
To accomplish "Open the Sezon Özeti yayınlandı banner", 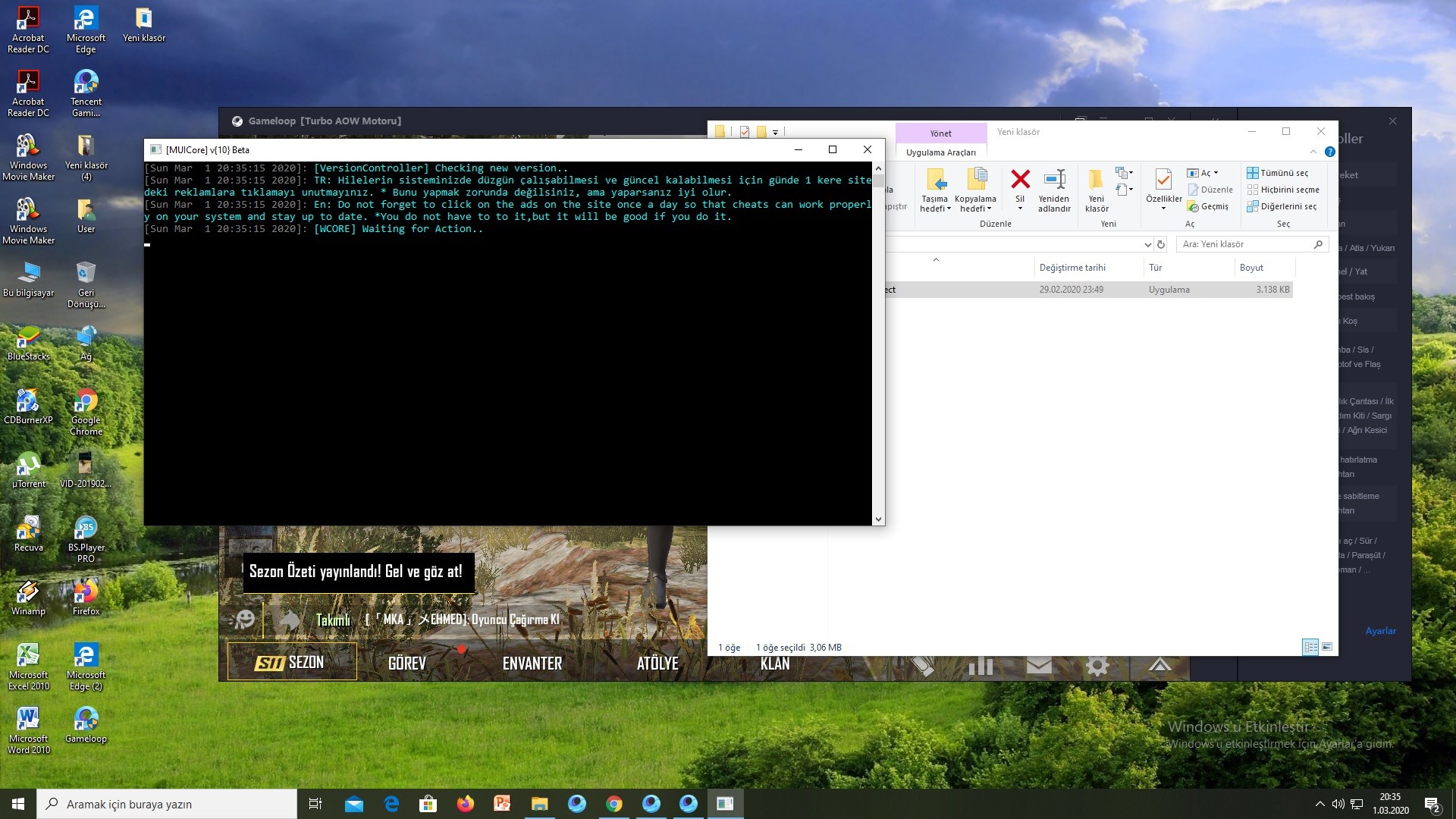I will point(358,572).
